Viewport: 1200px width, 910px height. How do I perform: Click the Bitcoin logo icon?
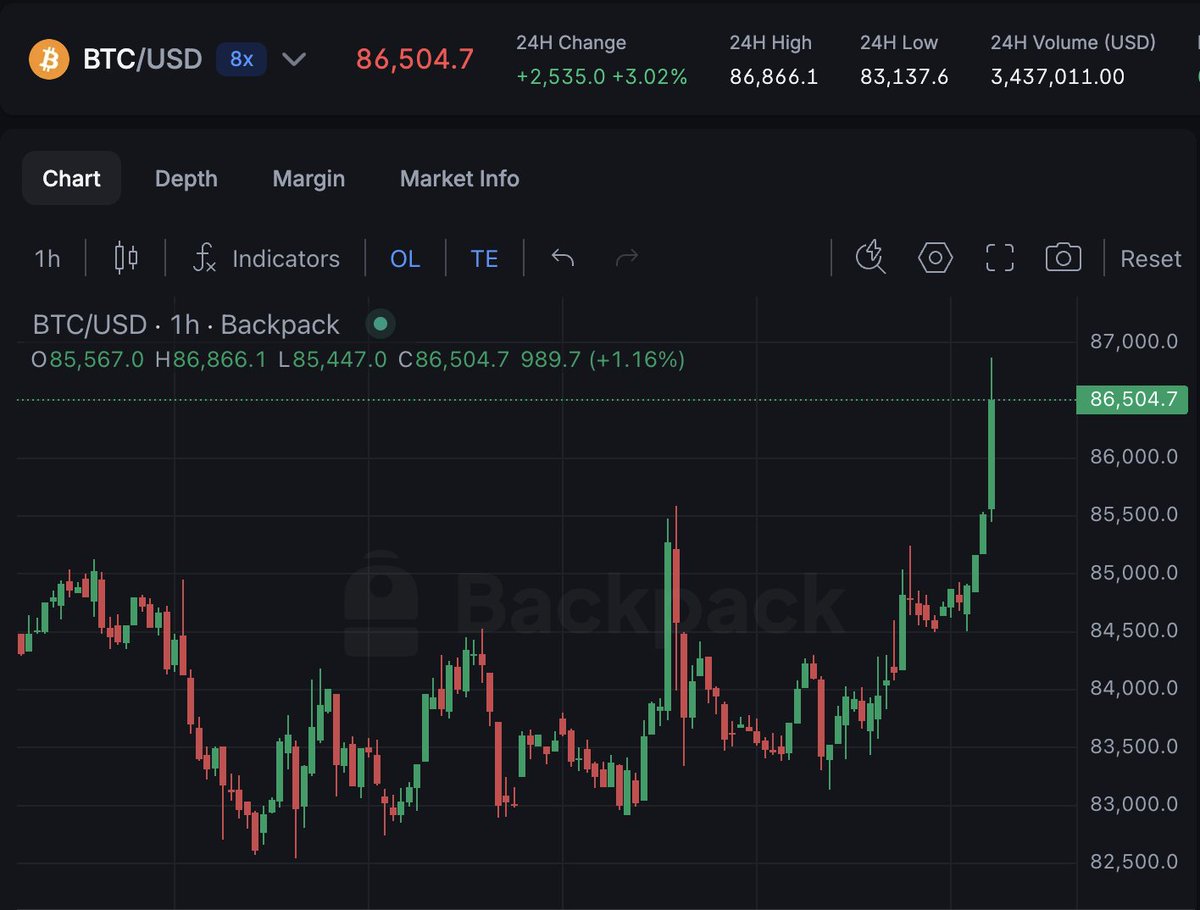coord(49,59)
